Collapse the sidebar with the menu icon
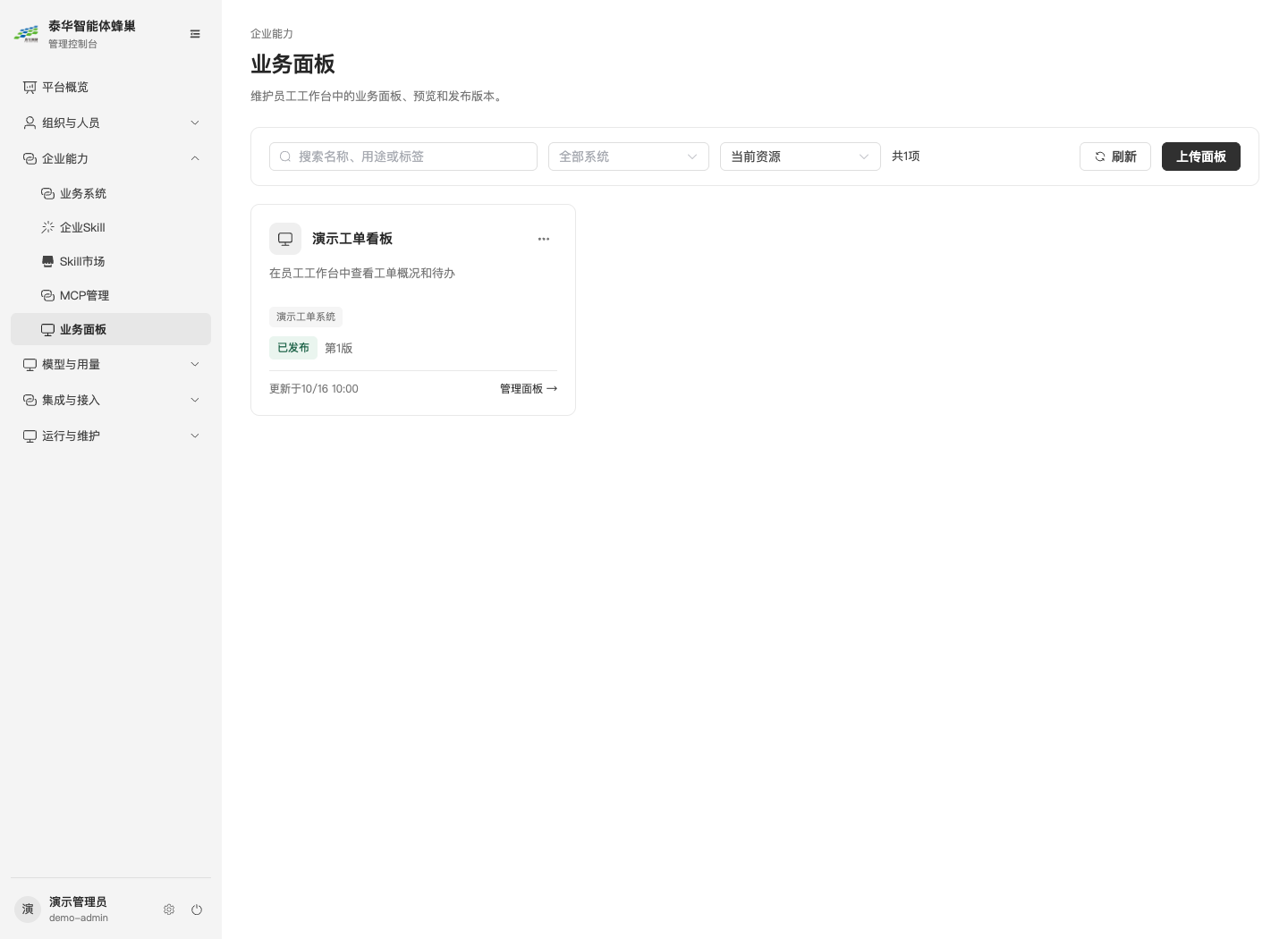The width and height of the screenshot is (1288, 939). click(195, 34)
